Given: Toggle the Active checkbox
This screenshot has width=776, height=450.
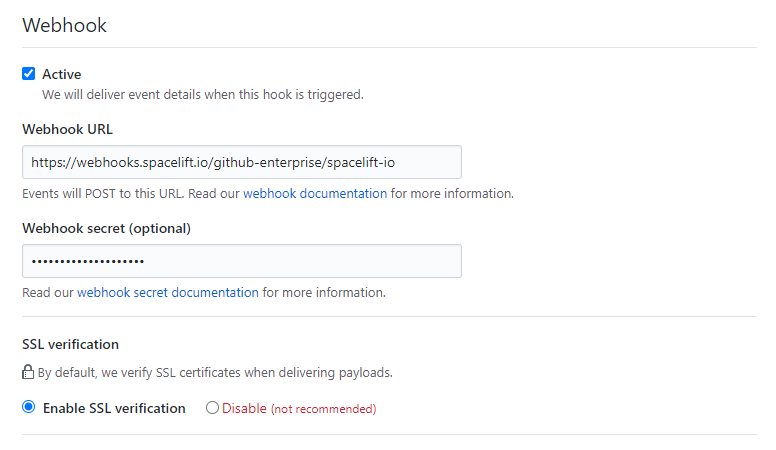Looking at the screenshot, I should point(29,74).
